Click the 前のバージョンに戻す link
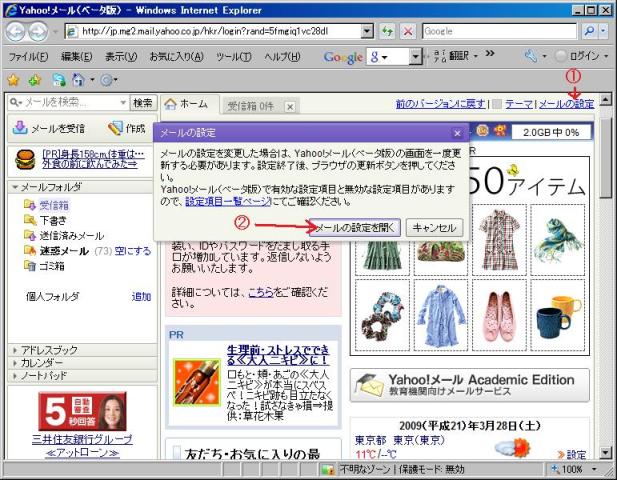This screenshot has width=617, height=480. point(440,104)
